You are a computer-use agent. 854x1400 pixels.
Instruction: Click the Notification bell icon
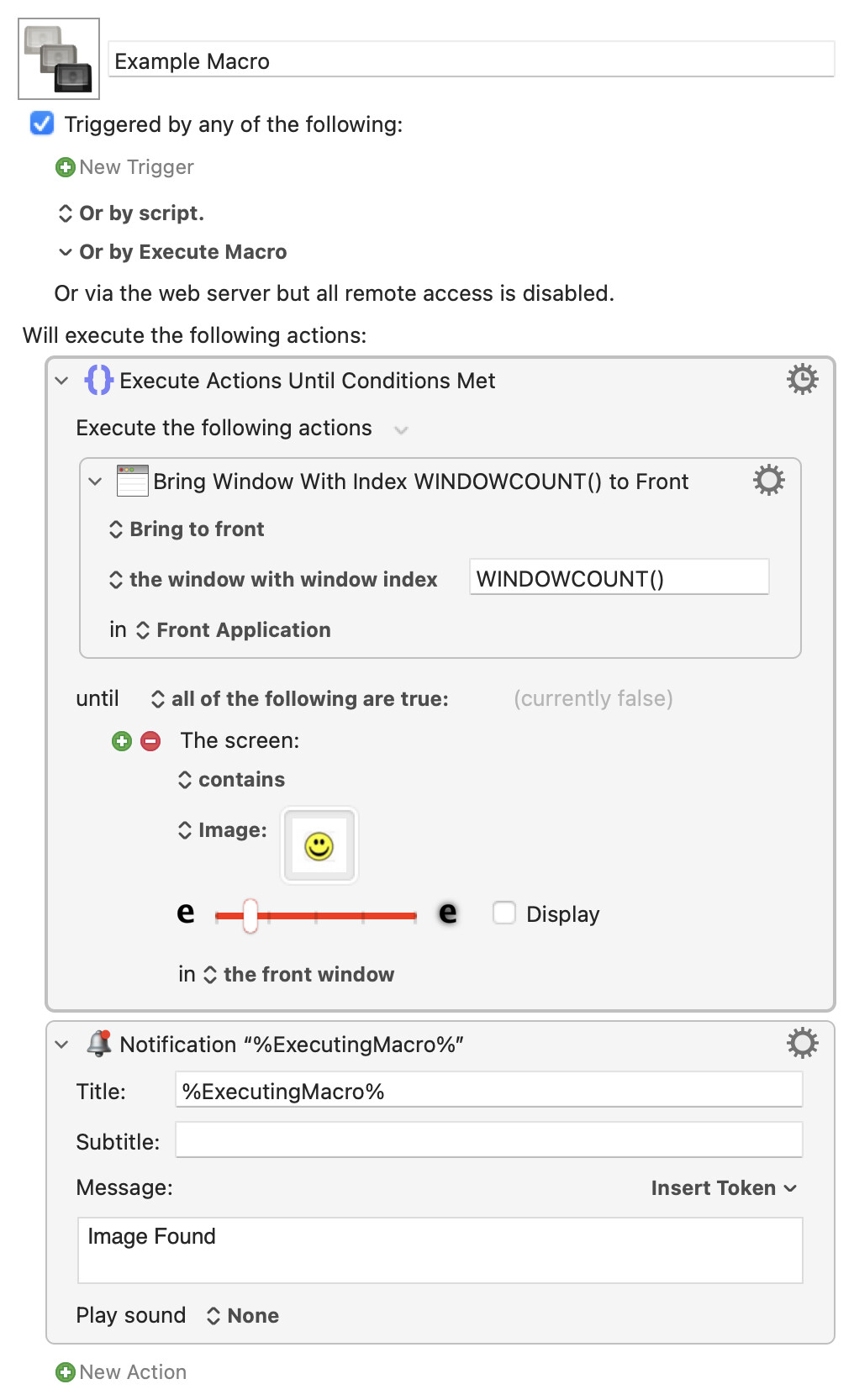coord(99,1044)
